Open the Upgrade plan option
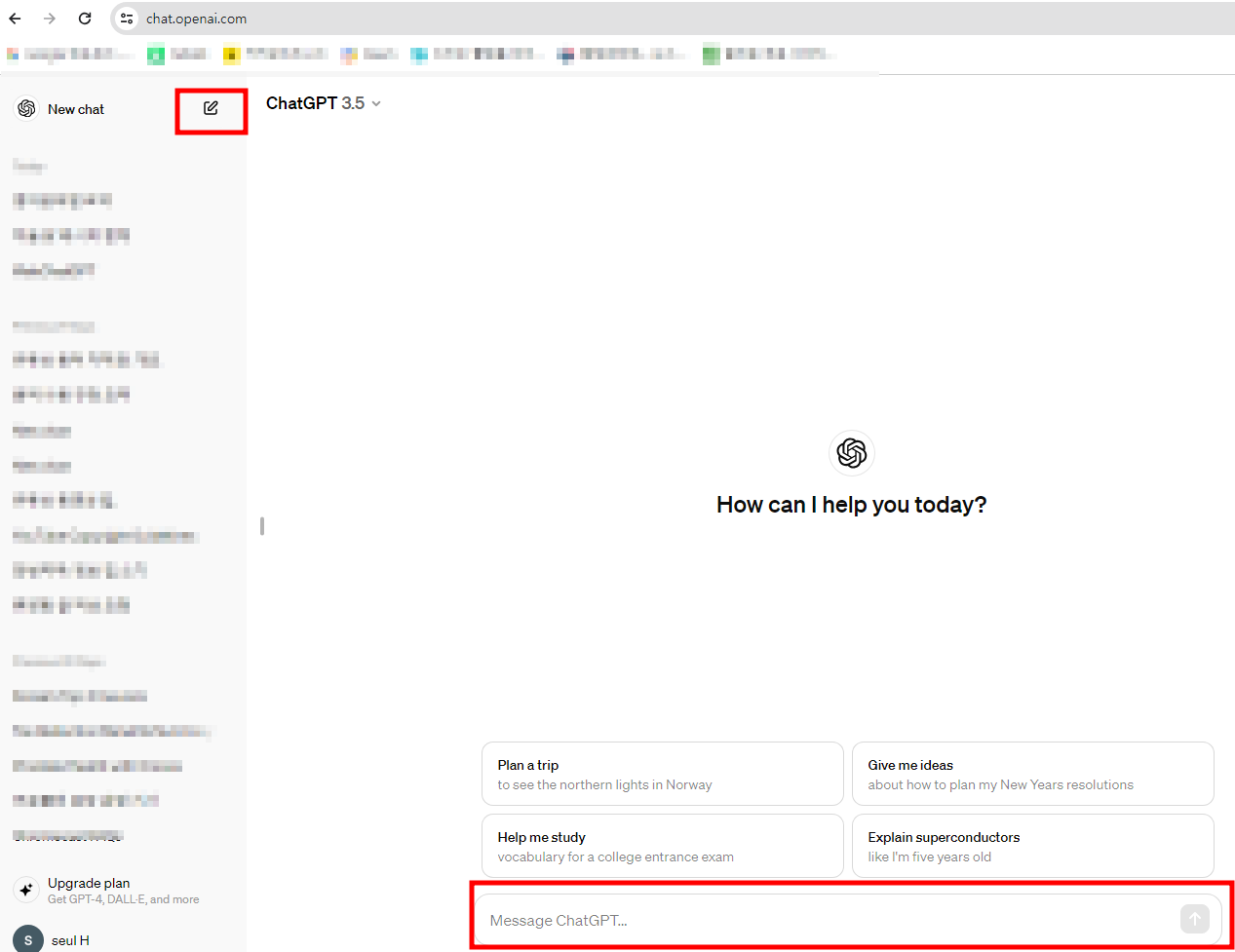1235x952 pixels. click(x=123, y=890)
